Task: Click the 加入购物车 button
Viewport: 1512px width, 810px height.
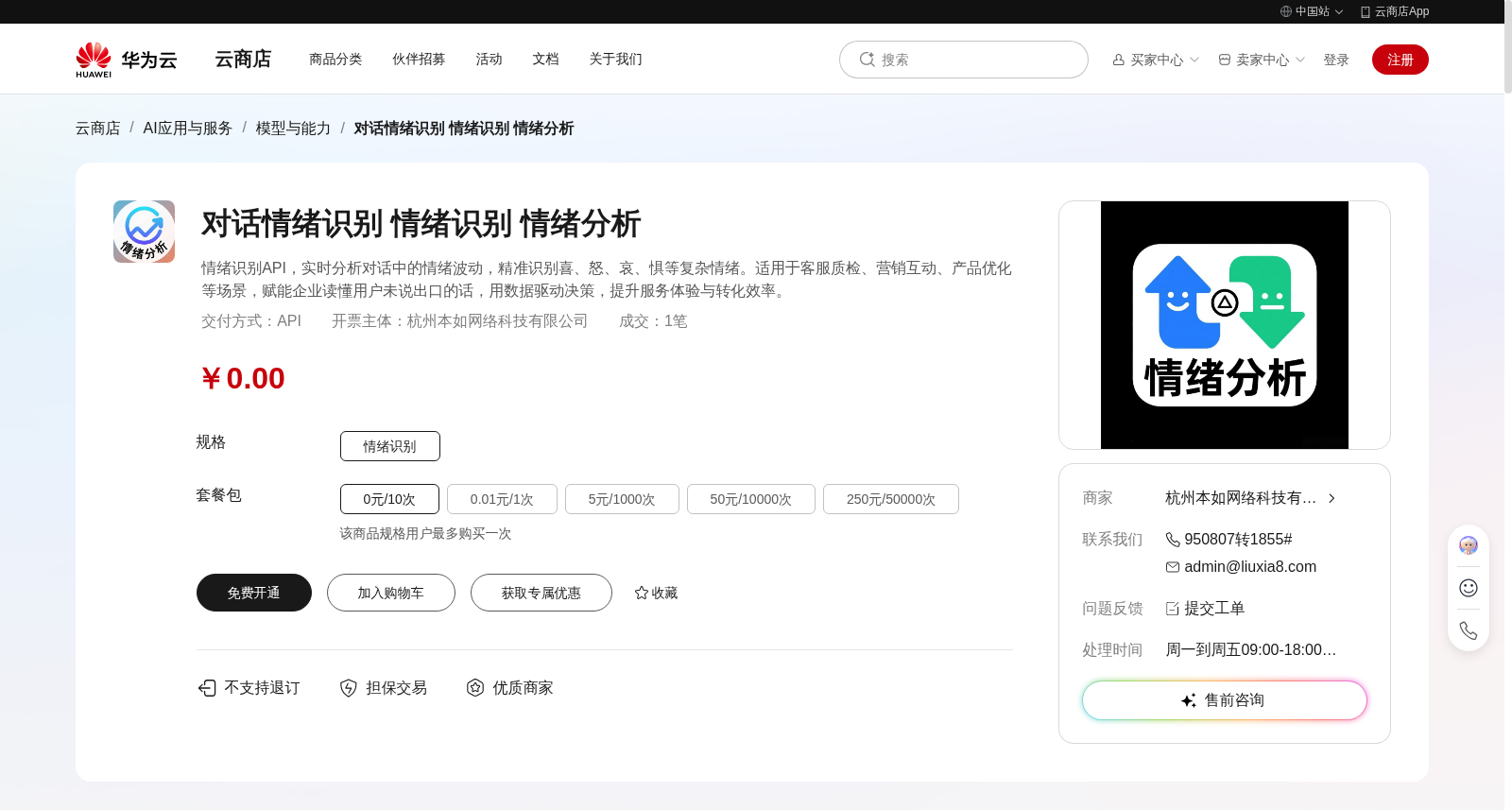Action: [x=391, y=593]
